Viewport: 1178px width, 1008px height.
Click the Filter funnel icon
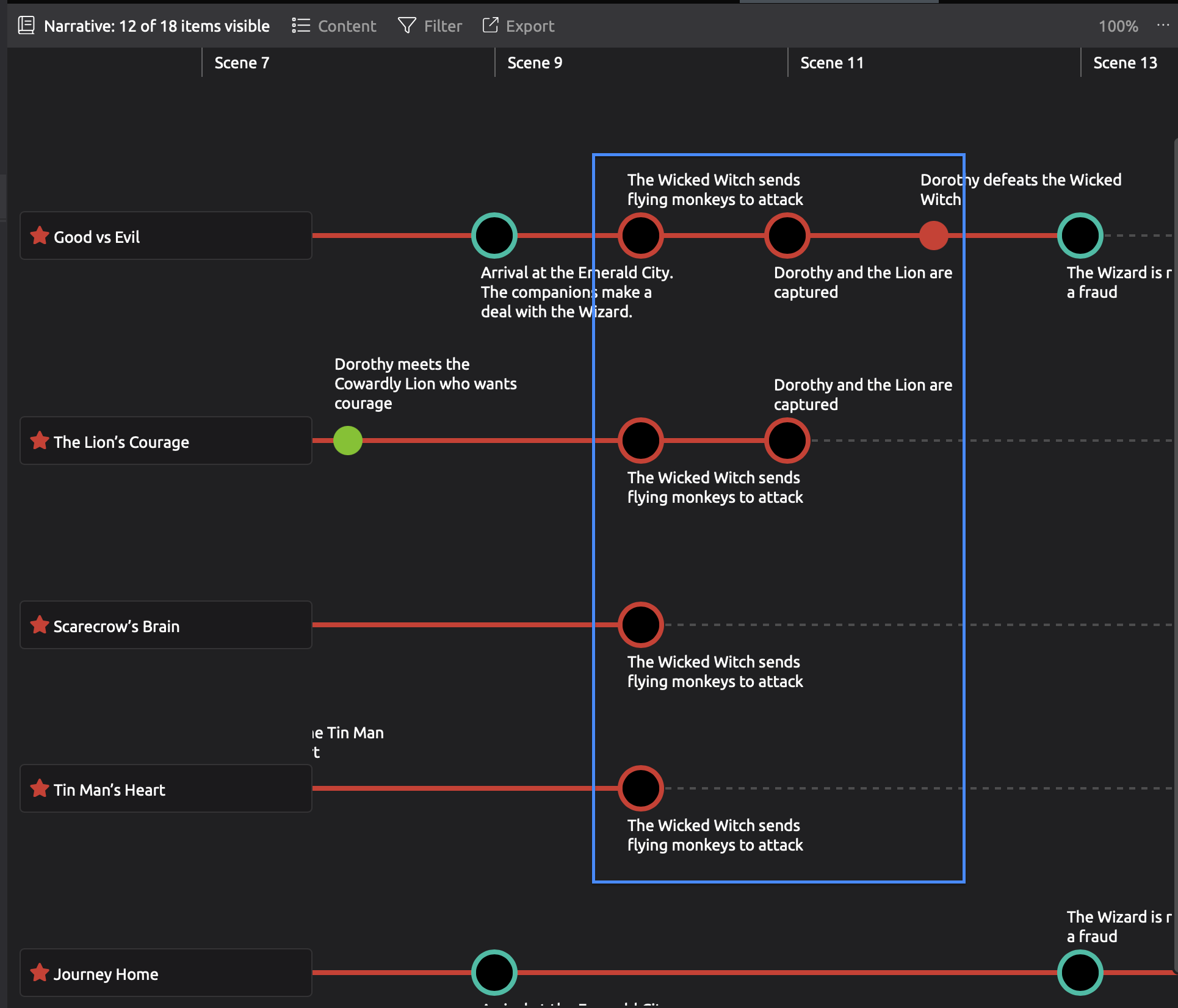[x=407, y=26]
